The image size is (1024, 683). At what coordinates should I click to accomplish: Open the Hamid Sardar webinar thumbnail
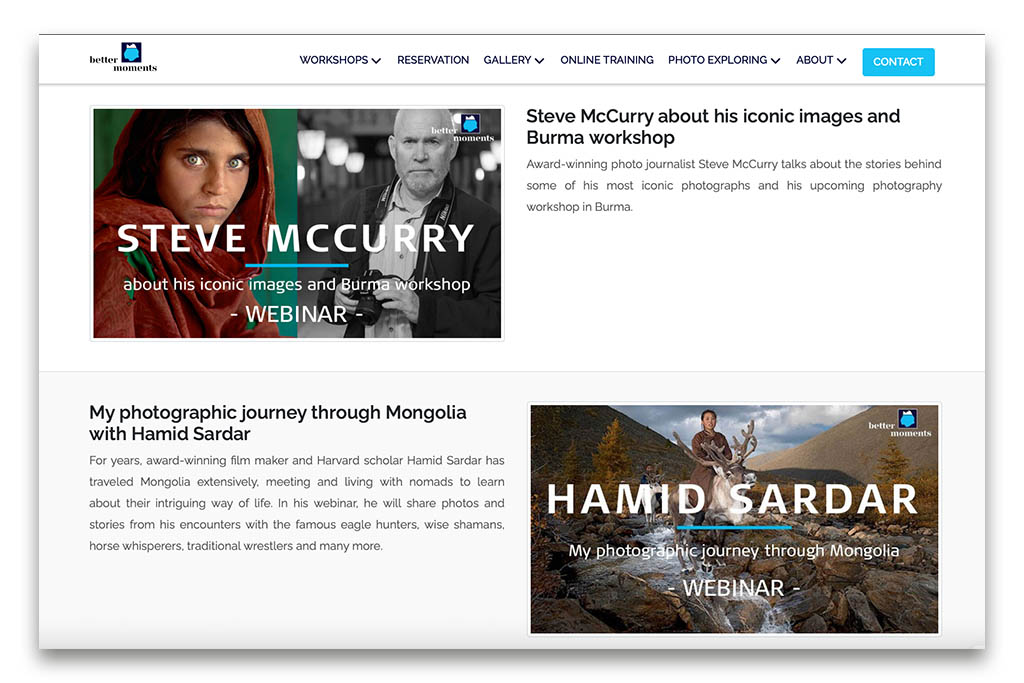tap(734, 519)
